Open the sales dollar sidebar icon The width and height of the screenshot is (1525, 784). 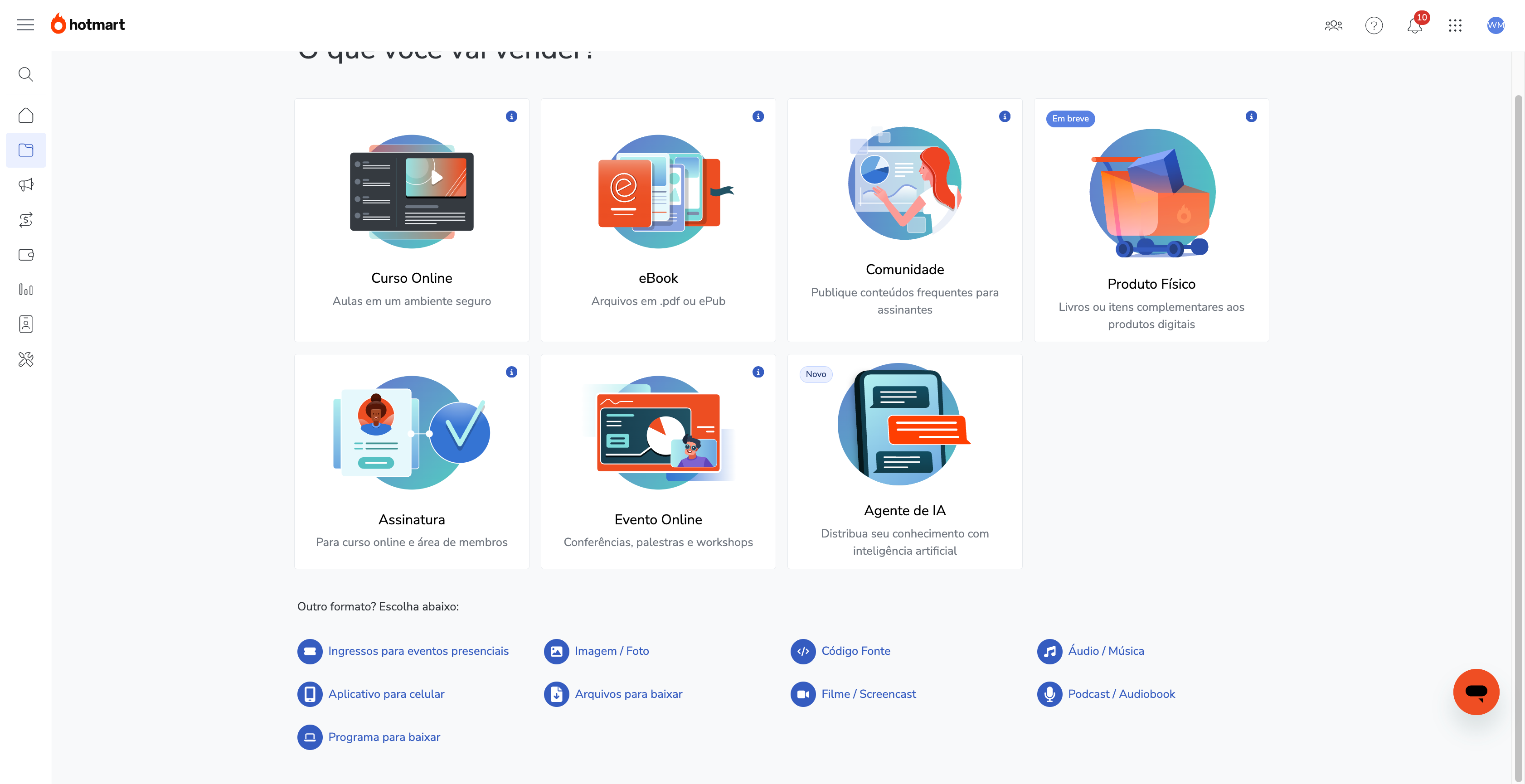(25, 220)
